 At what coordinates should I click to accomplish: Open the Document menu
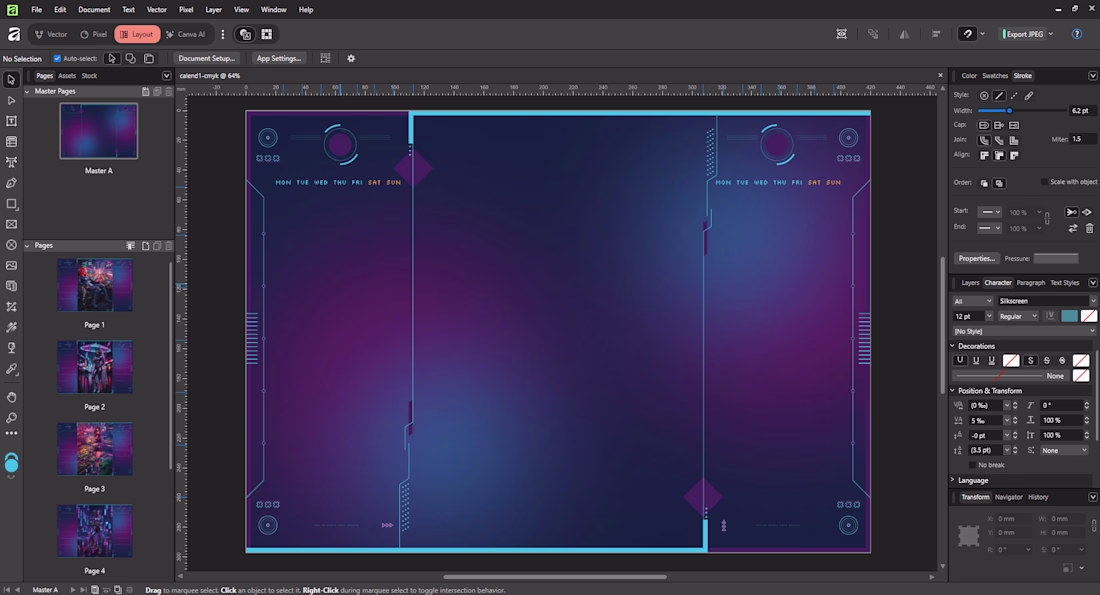[94, 10]
